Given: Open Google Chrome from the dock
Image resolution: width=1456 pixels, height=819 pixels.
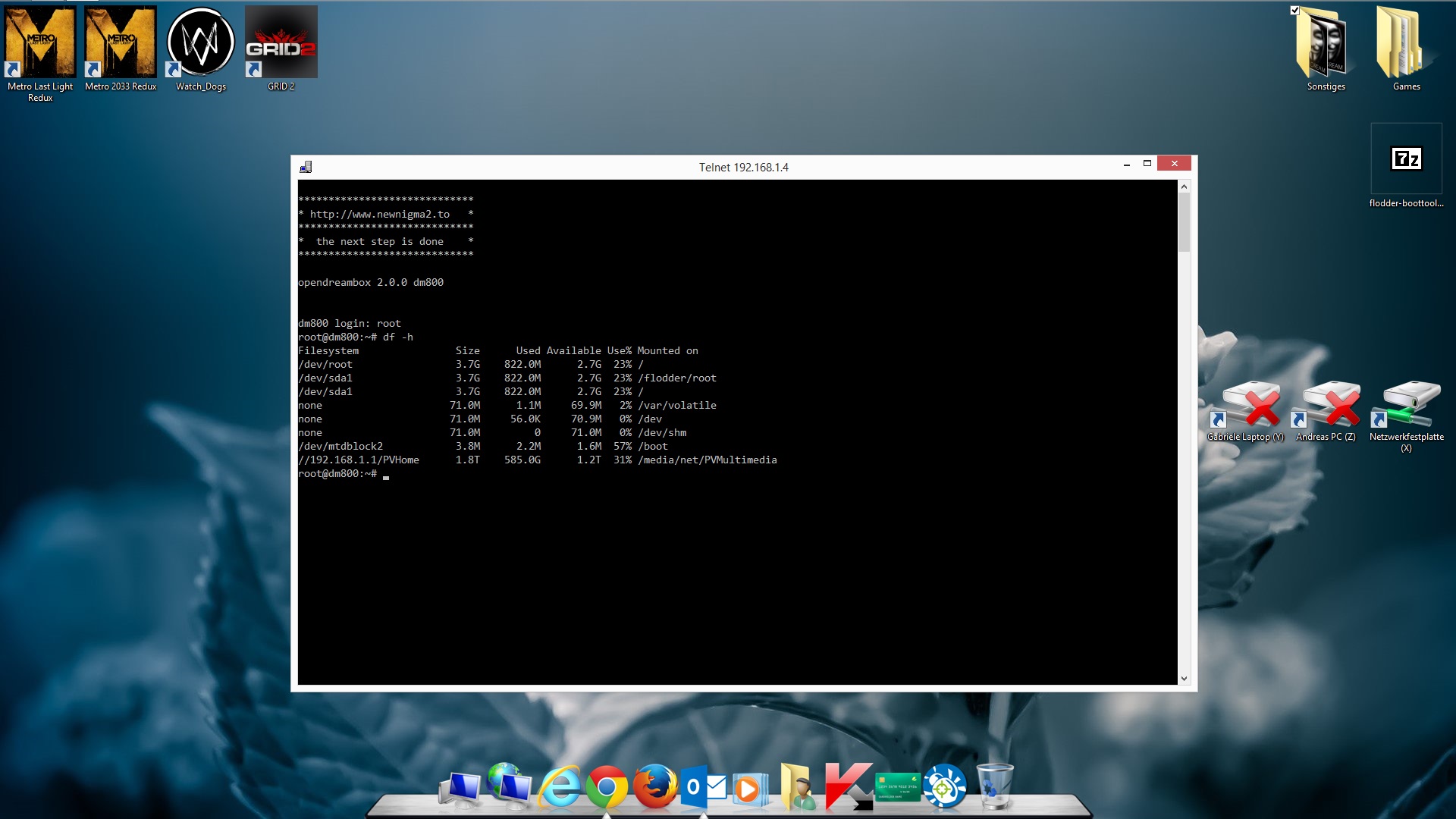Looking at the screenshot, I should coord(607,788).
